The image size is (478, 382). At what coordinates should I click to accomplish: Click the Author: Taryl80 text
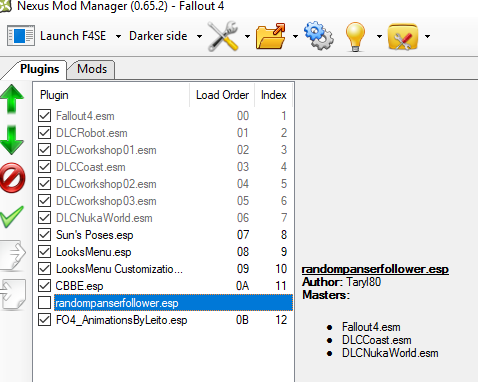(x=341, y=282)
